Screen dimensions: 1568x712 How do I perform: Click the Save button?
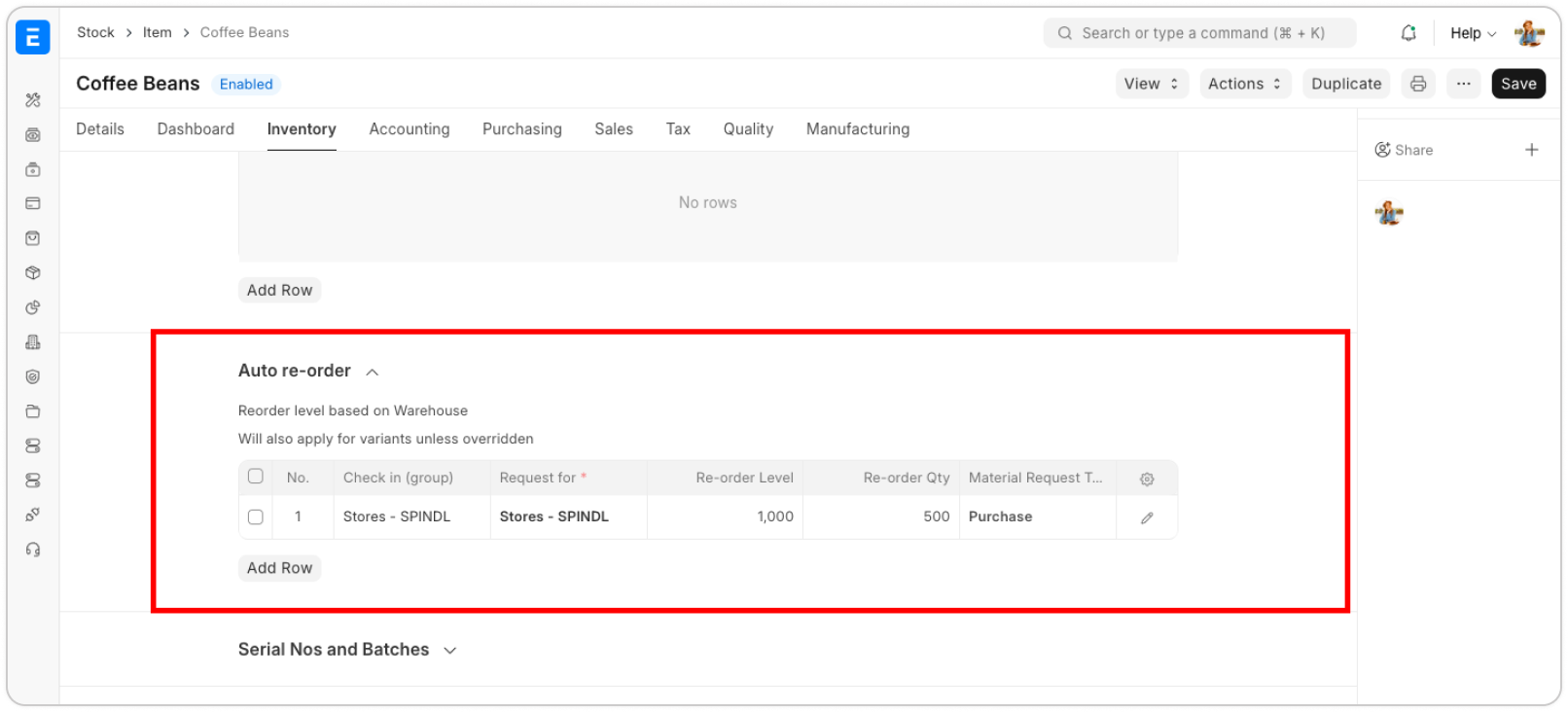[1518, 84]
